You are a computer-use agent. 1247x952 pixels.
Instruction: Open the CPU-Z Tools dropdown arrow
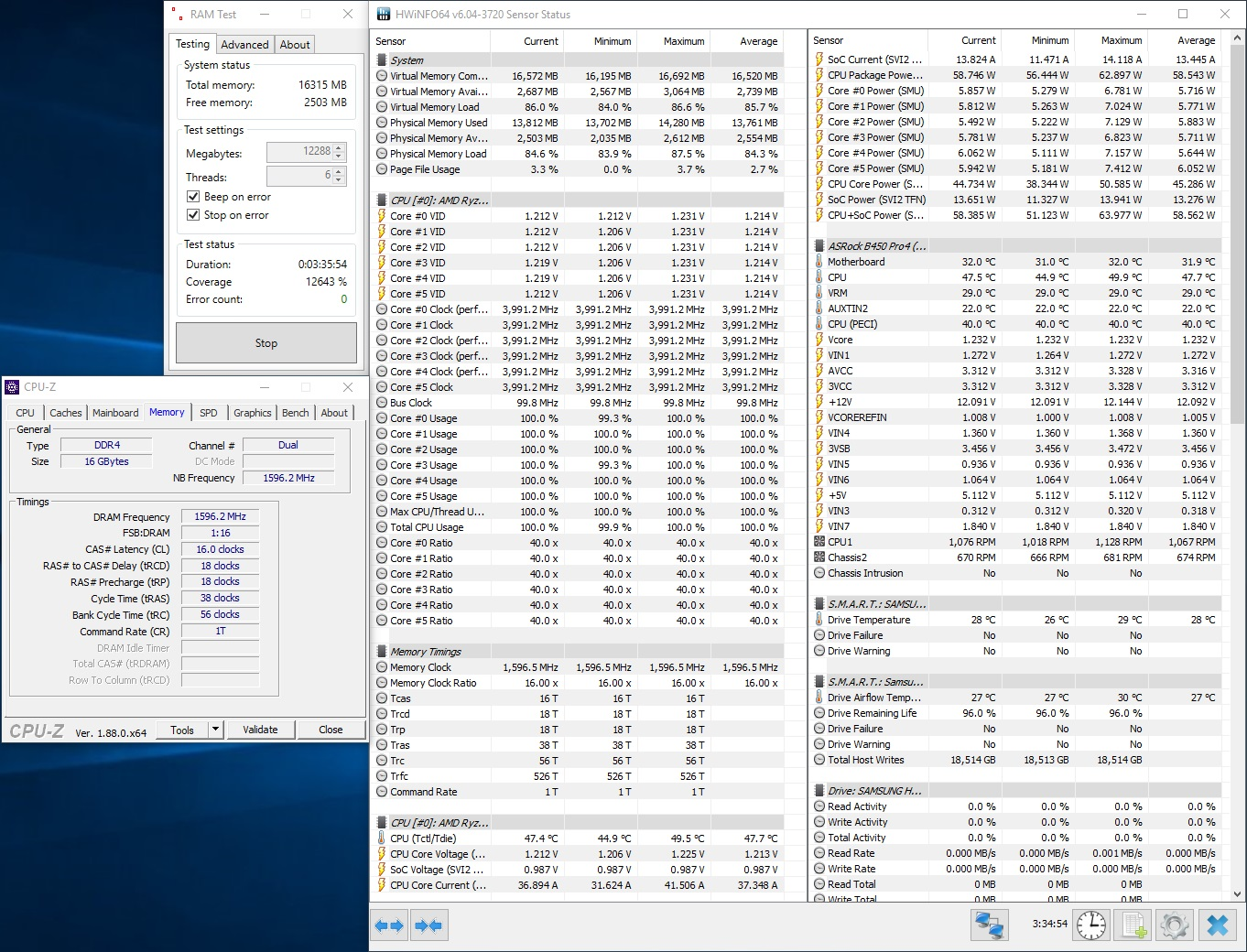coord(215,730)
